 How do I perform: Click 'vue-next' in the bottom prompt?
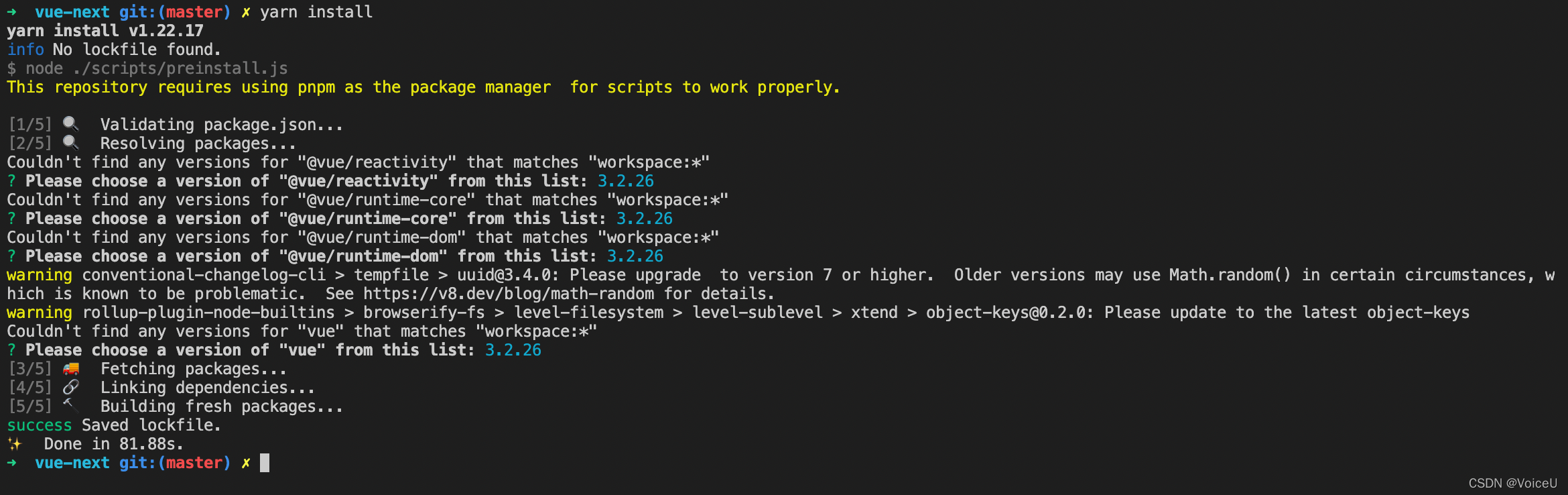tap(72, 463)
